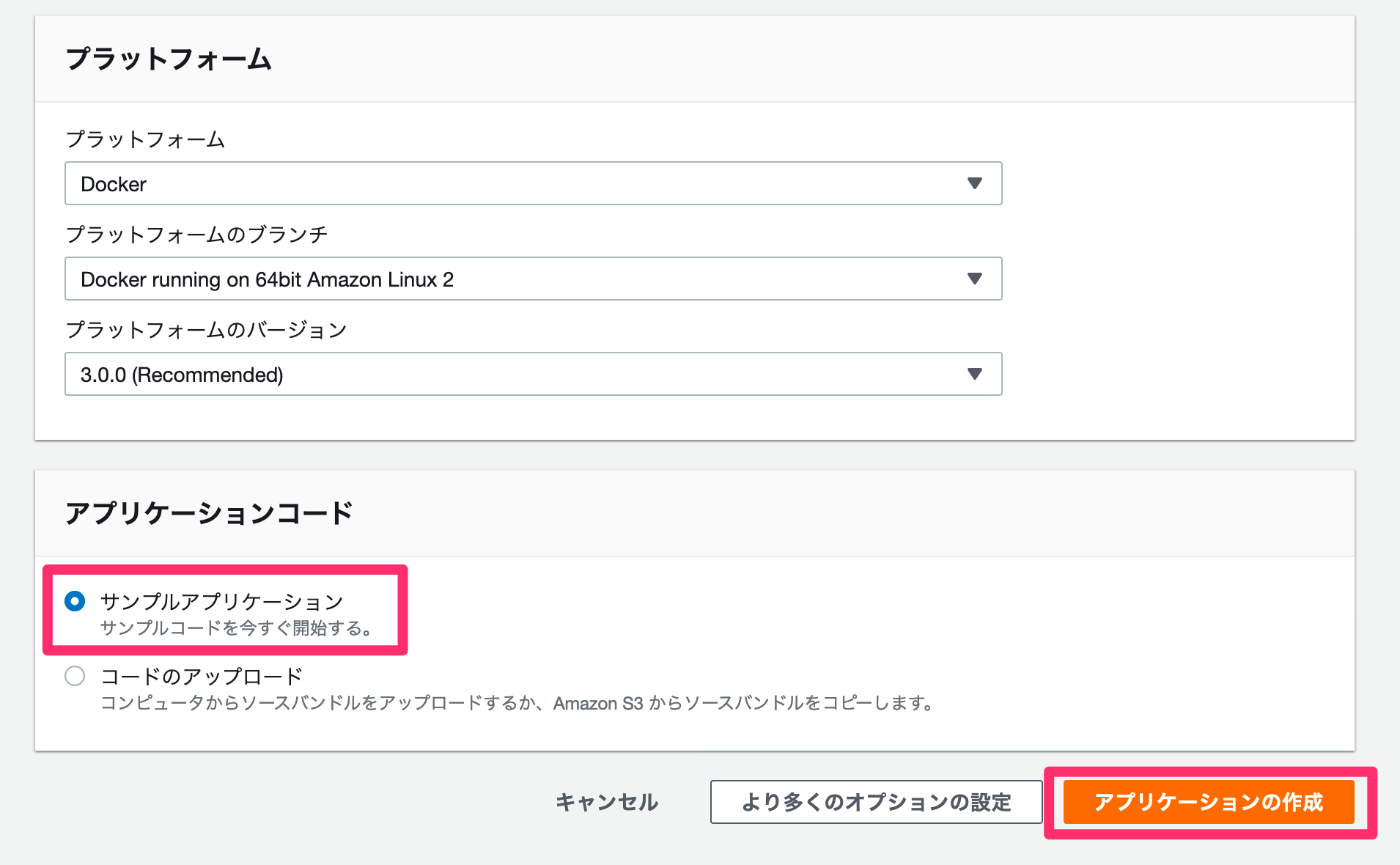1400x865 pixels.
Task: Click the プラットフォーム section header
Action: (x=169, y=59)
